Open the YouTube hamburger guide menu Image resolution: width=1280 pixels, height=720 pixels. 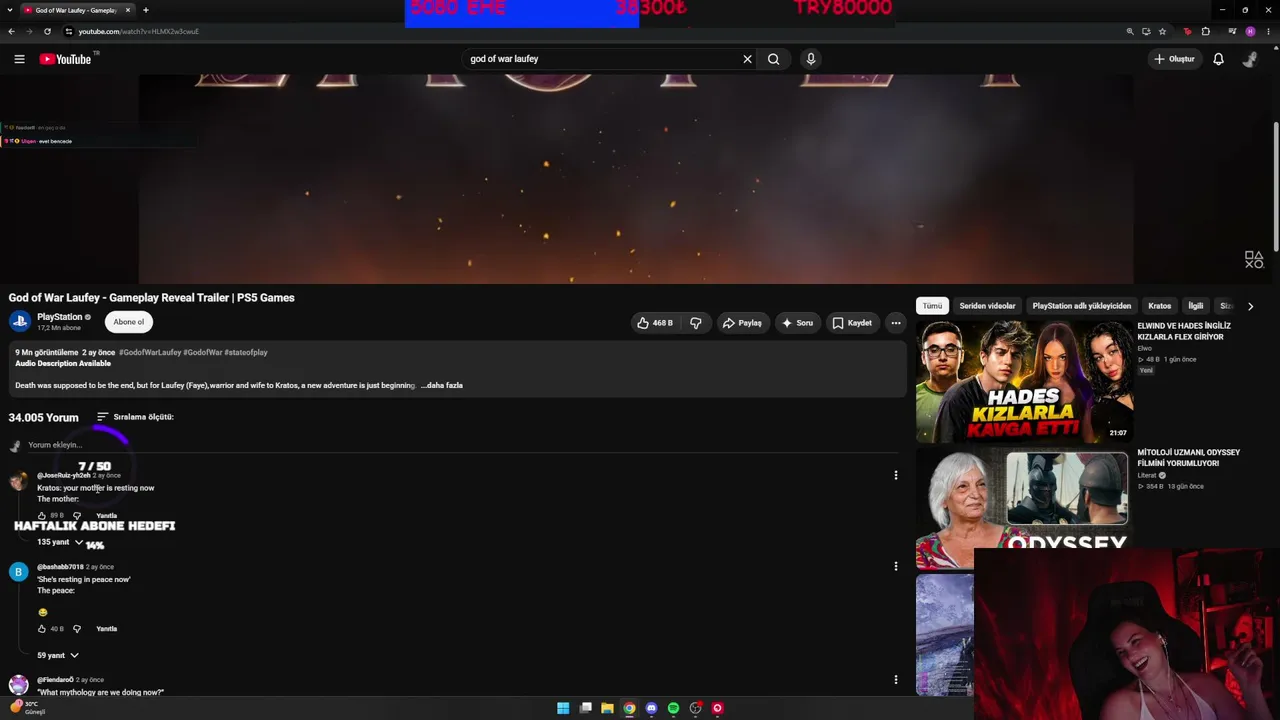tap(19, 59)
